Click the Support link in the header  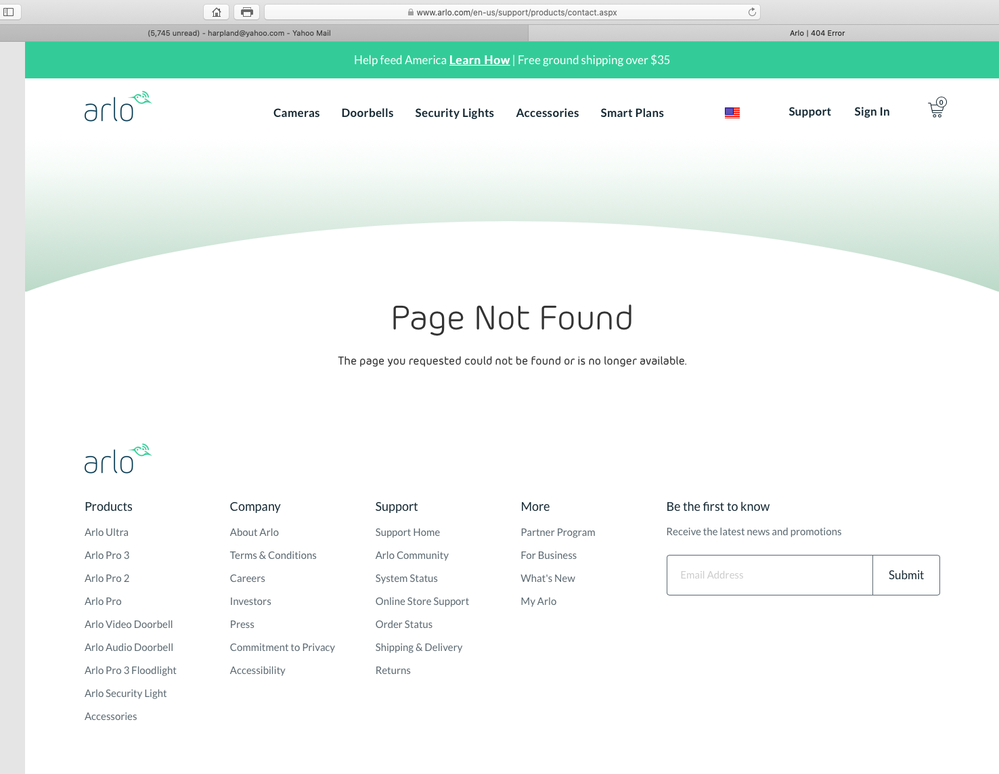(810, 112)
